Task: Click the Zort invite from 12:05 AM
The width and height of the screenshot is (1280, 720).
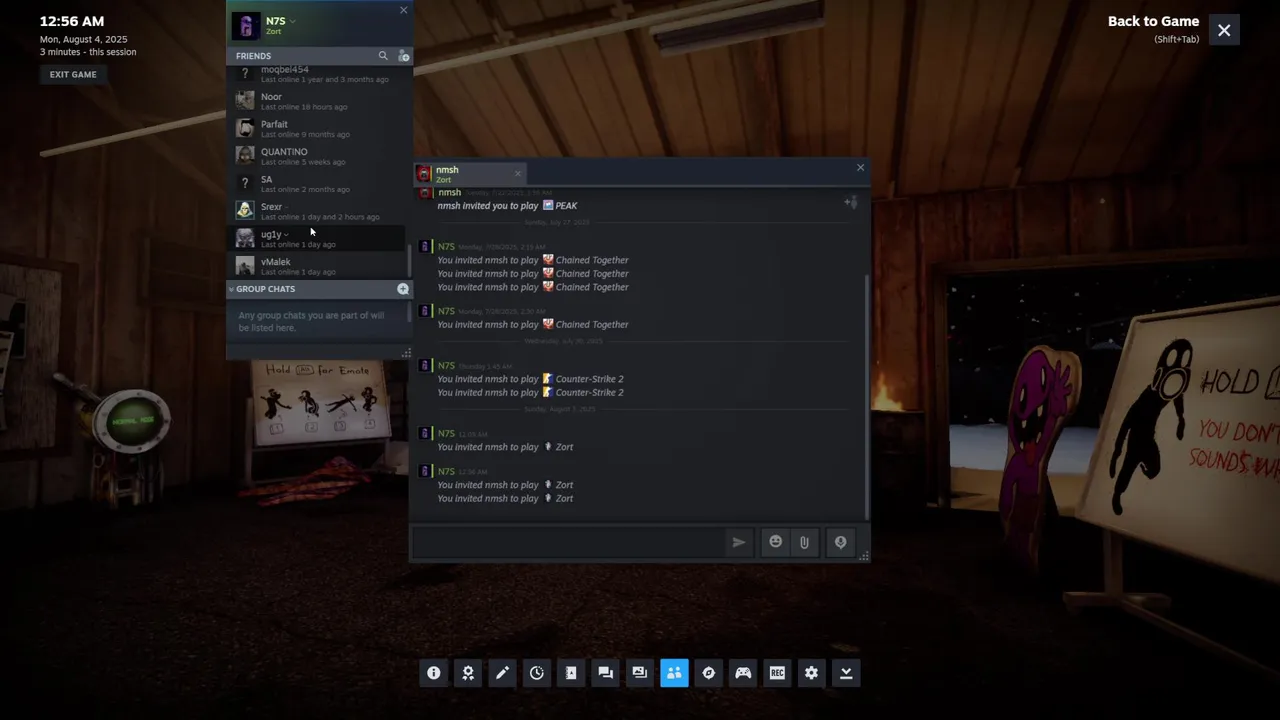Action: [558, 447]
